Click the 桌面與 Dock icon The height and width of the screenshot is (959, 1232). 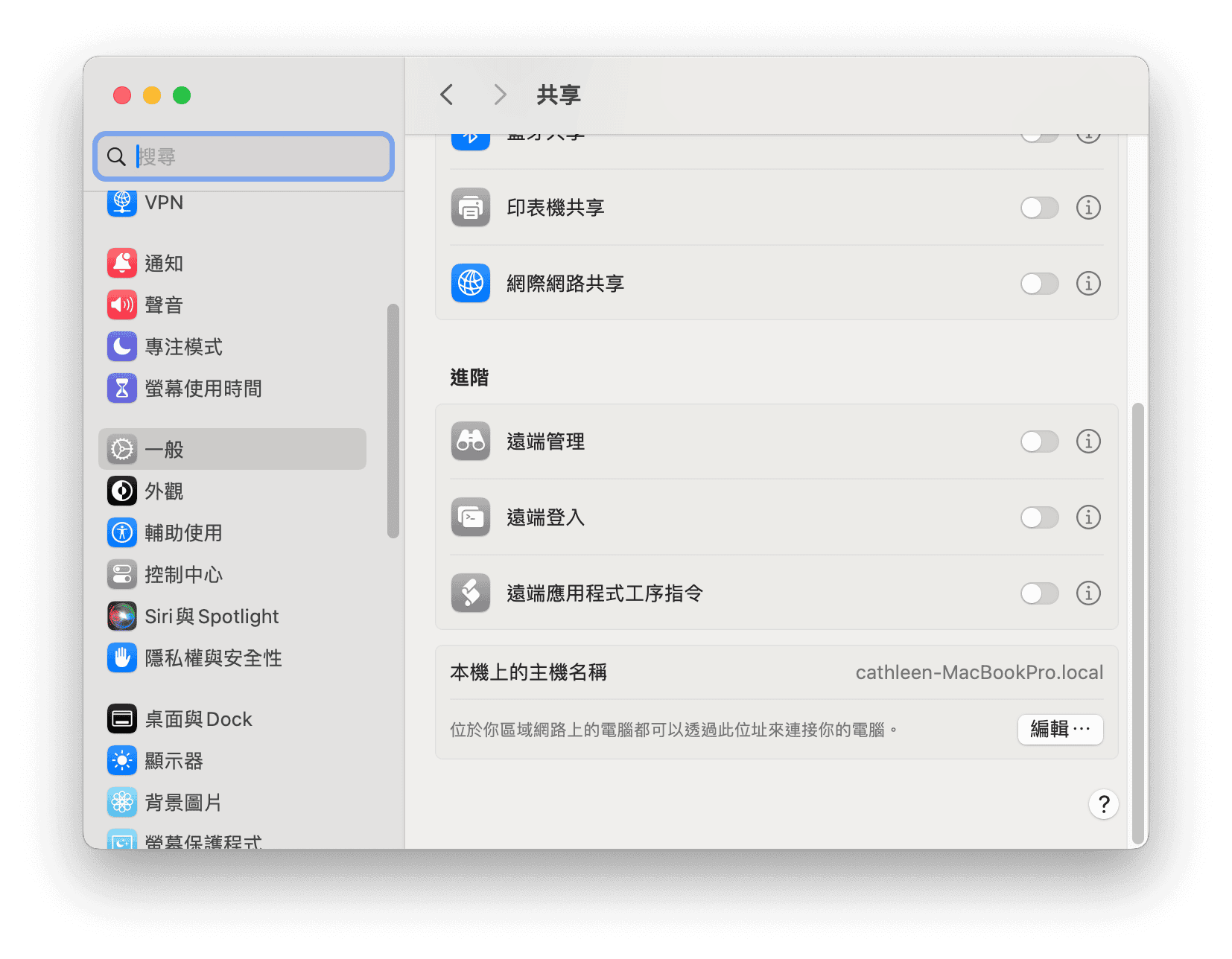pyautogui.click(x=122, y=719)
